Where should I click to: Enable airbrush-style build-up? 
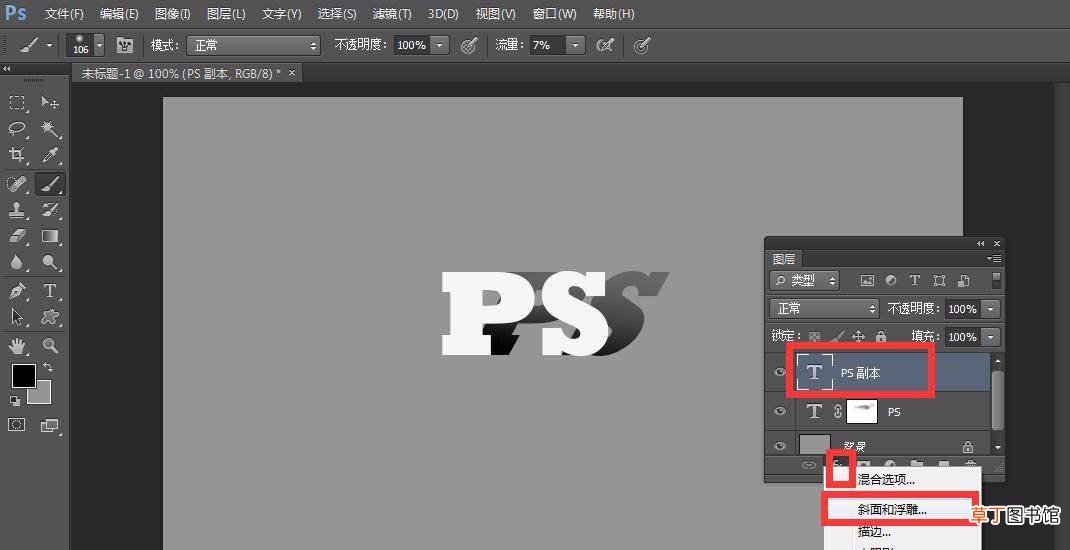click(x=605, y=45)
